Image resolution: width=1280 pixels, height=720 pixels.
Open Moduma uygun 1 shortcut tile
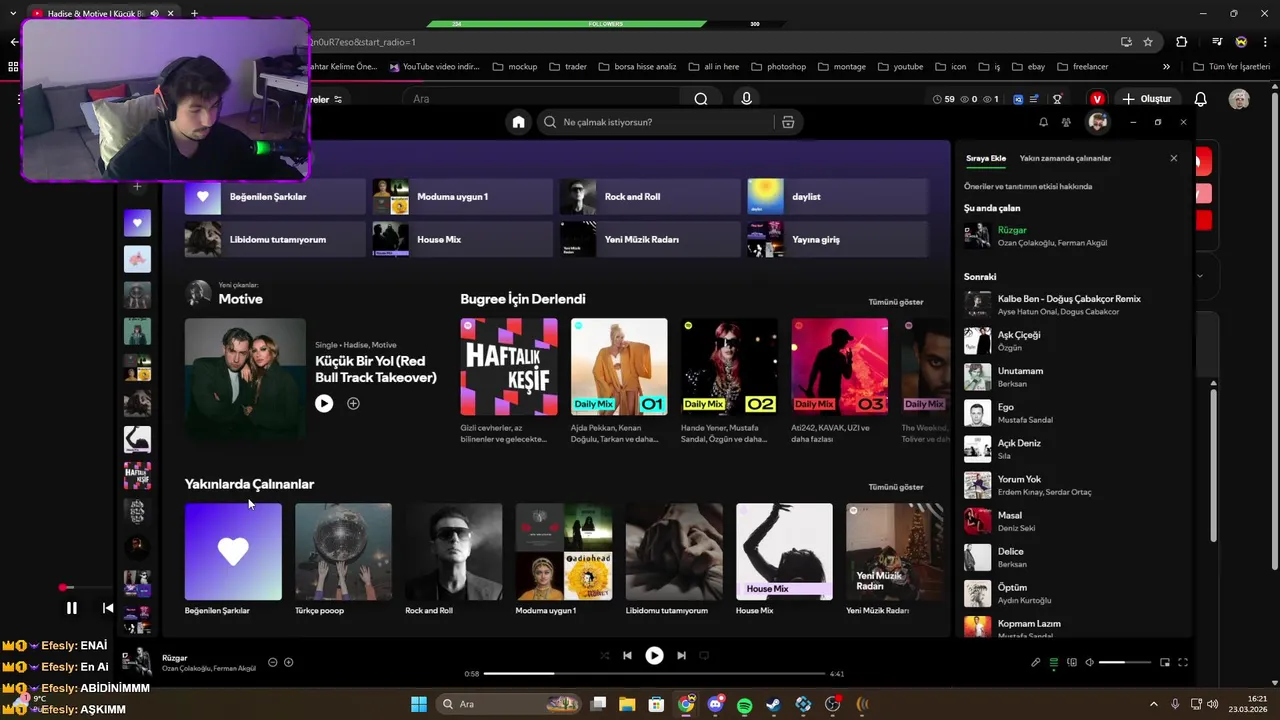(x=463, y=197)
